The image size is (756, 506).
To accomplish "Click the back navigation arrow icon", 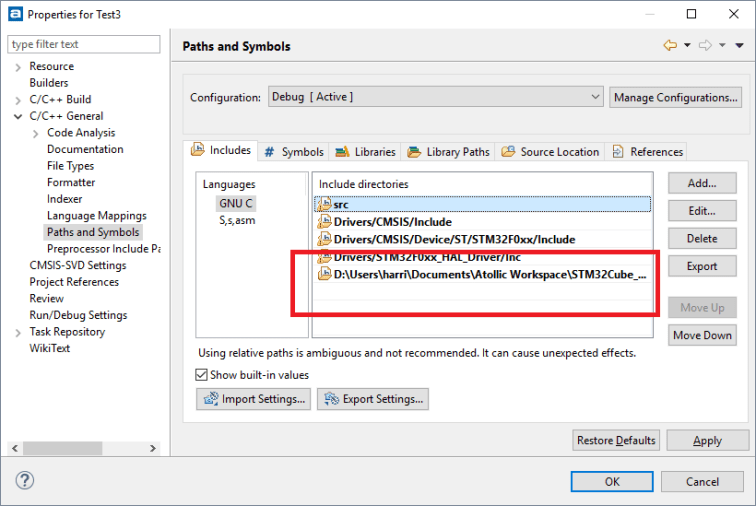I will [670, 46].
